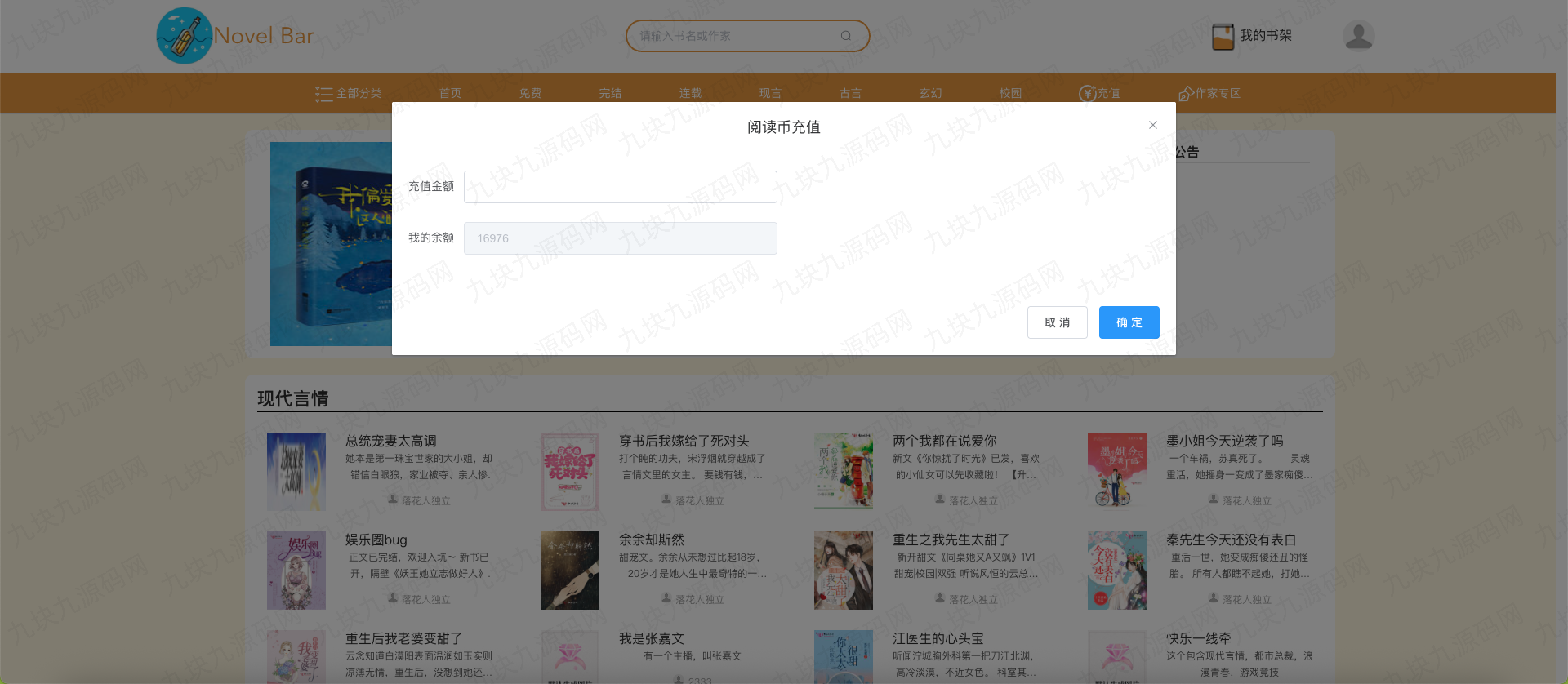Open cover of 江医生的心头宝
1568x684 pixels.
tap(844, 657)
